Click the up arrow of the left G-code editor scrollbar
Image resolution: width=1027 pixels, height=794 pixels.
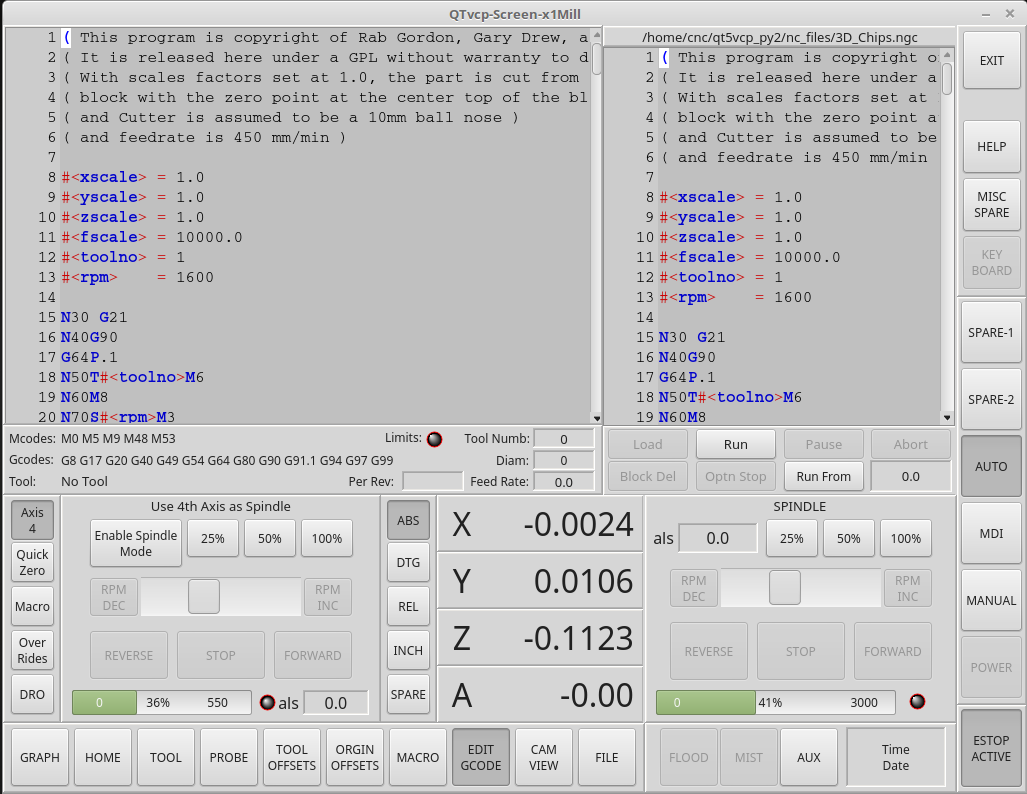coord(597,36)
